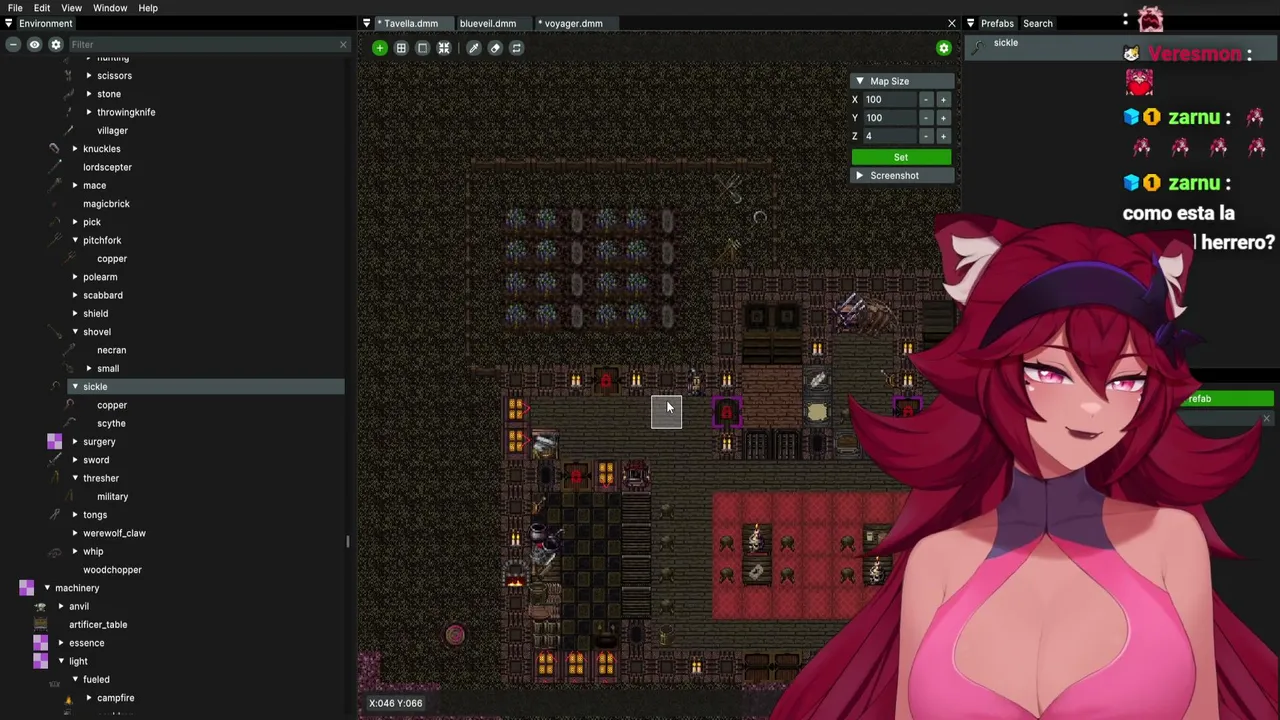Select the woodchopper tree item
The width and height of the screenshot is (1280, 720).
112,570
